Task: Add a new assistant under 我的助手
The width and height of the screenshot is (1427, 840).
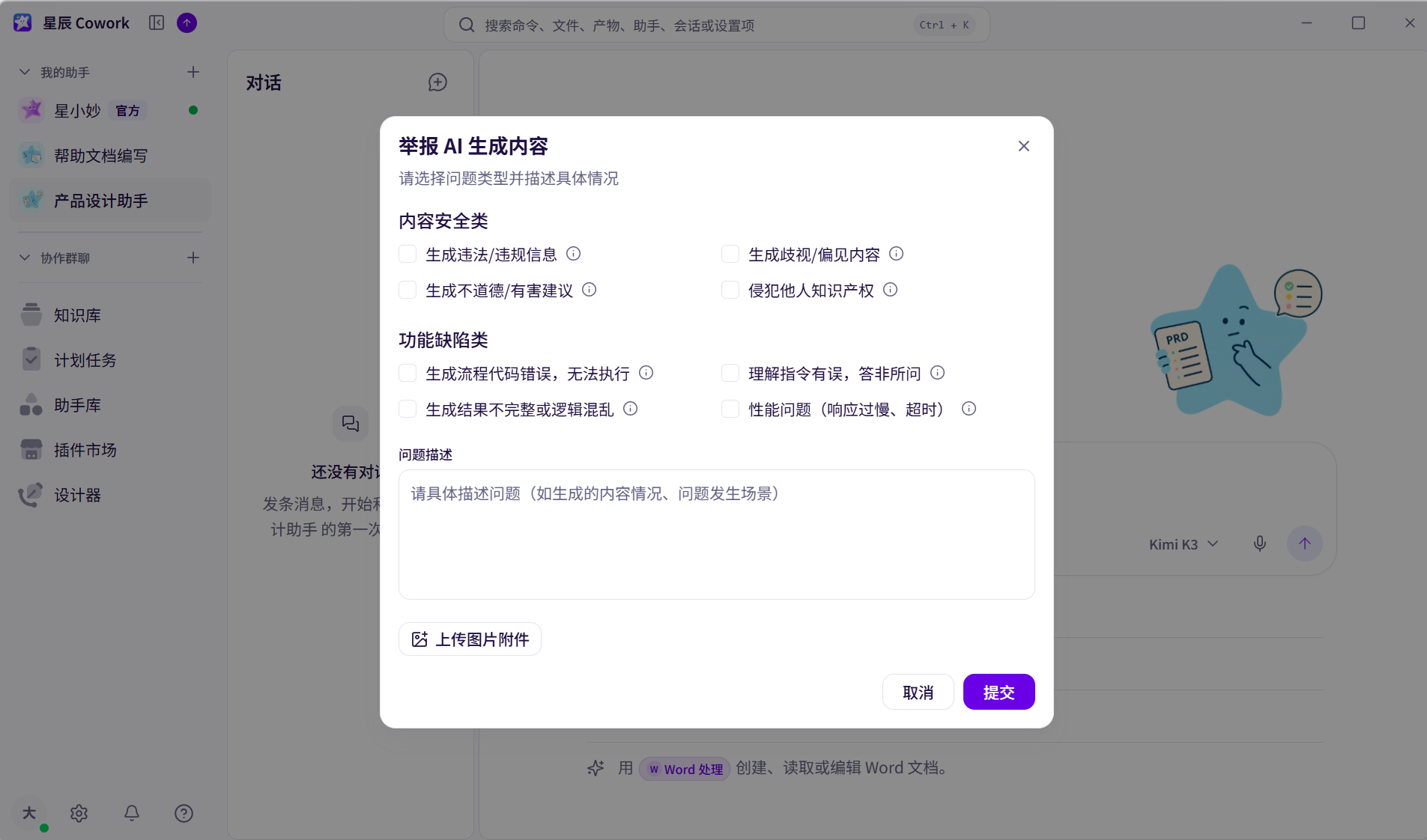Action: pos(193,72)
